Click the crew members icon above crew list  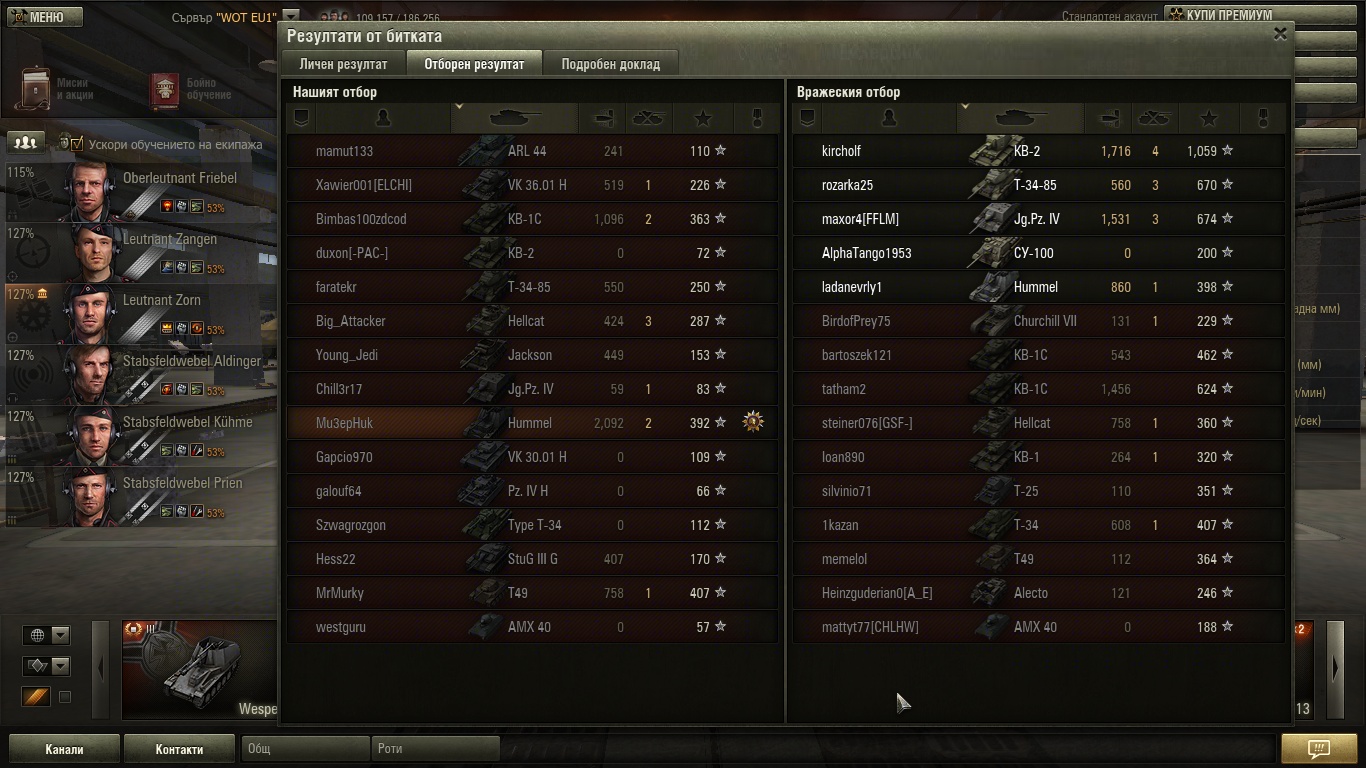tap(28, 143)
